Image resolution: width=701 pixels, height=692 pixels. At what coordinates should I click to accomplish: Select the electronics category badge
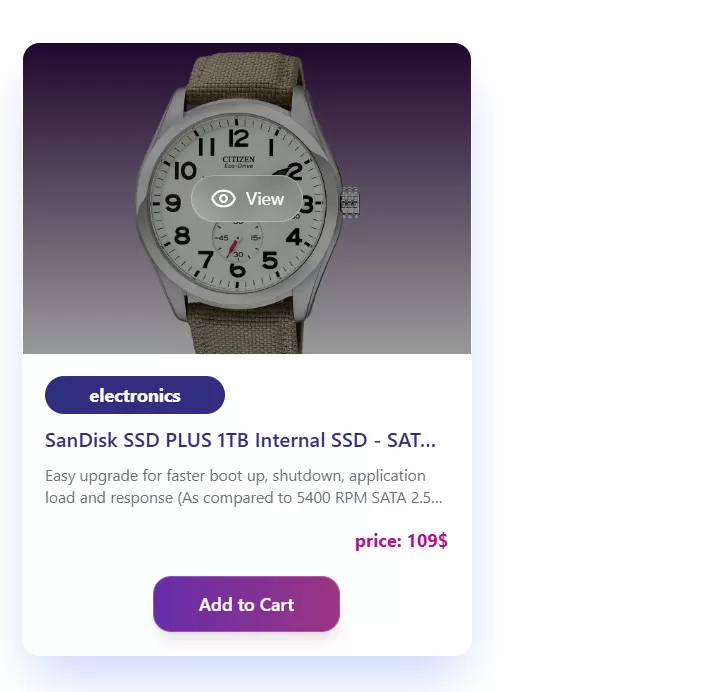coord(135,395)
